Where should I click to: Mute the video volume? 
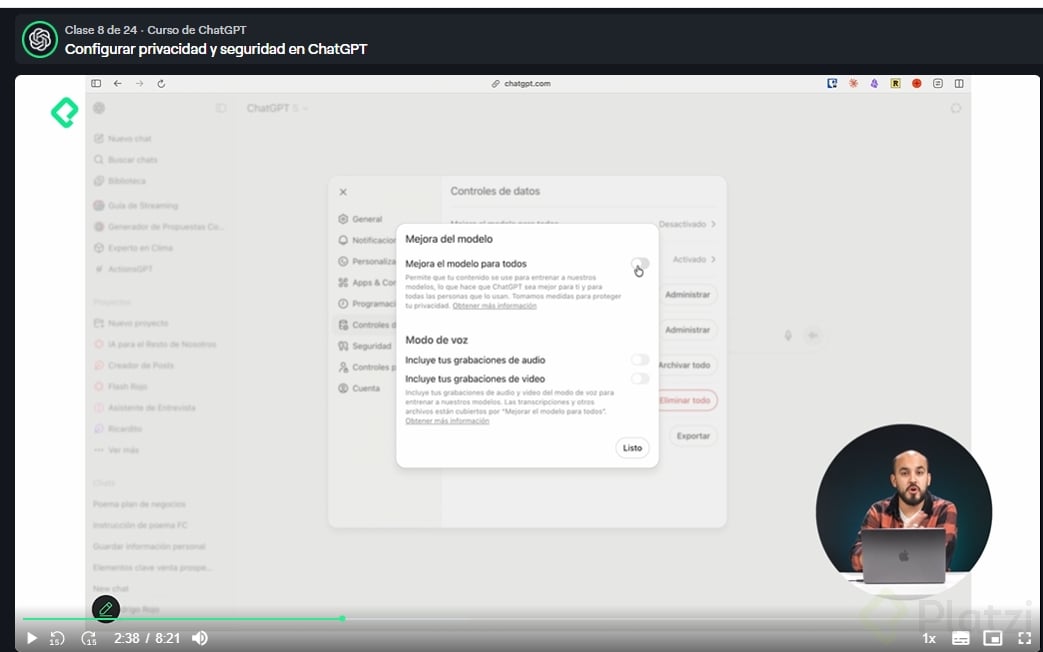(200, 638)
